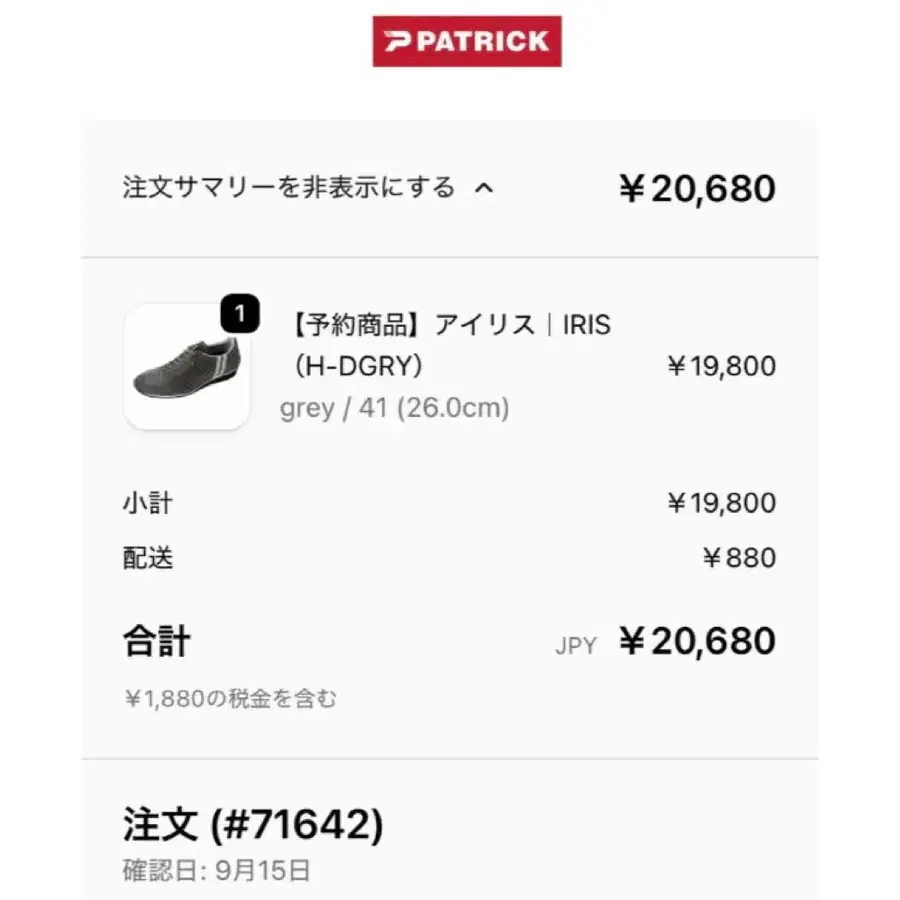The width and height of the screenshot is (900, 900).
Task: Click the ¥20,680 total in summary header
Action: [x=697, y=188]
